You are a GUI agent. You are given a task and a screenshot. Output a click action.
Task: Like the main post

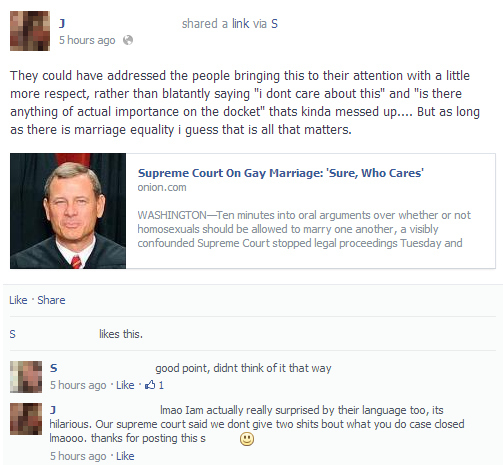tap(18, 300)
